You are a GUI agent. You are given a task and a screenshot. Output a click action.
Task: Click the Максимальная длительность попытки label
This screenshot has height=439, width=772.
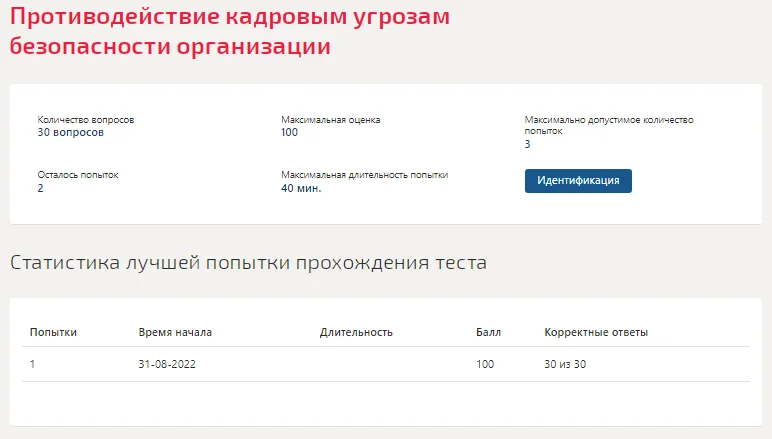pyautogui.click(x=364, y=175)
